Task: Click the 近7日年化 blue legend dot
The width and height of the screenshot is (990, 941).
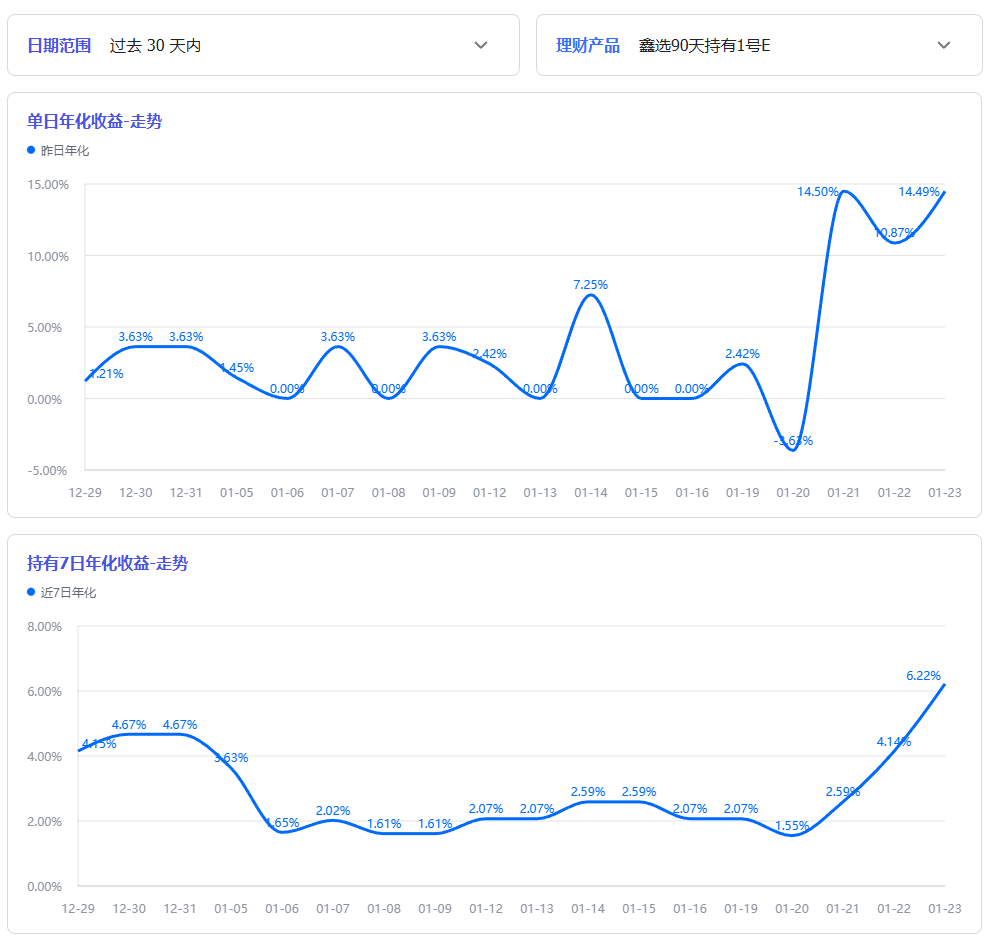Action: click(31, 592)
